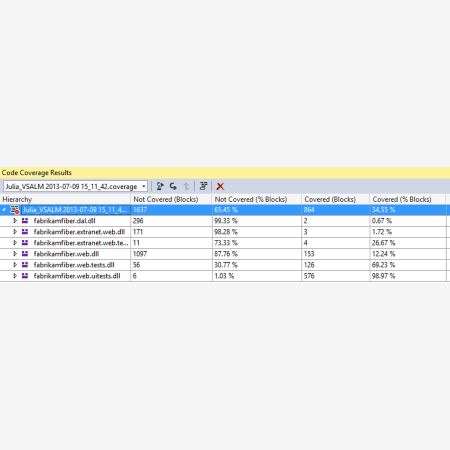Image resolution: width=450 pixels, height=450 pixels.
Task: Click the assembly icon beside fabrikamfiber.extranet.web.te...
Action: pos(25,243)
